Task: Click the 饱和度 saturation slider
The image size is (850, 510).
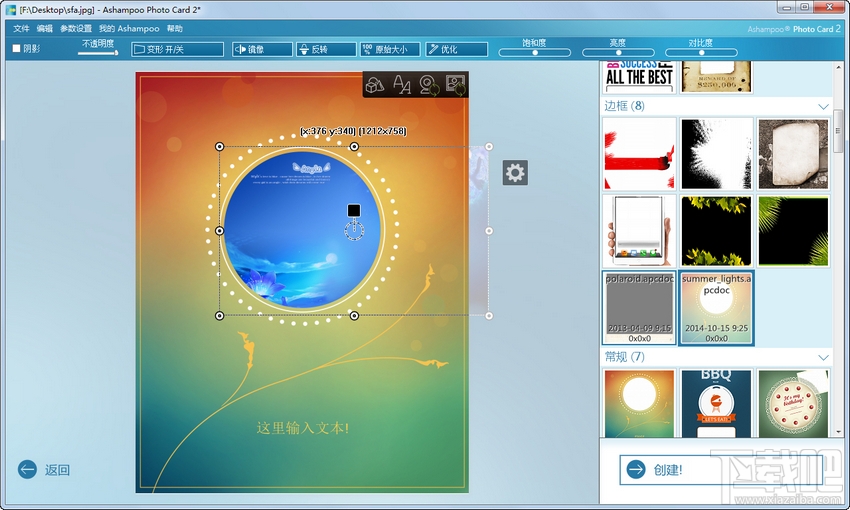Action: 535,53
